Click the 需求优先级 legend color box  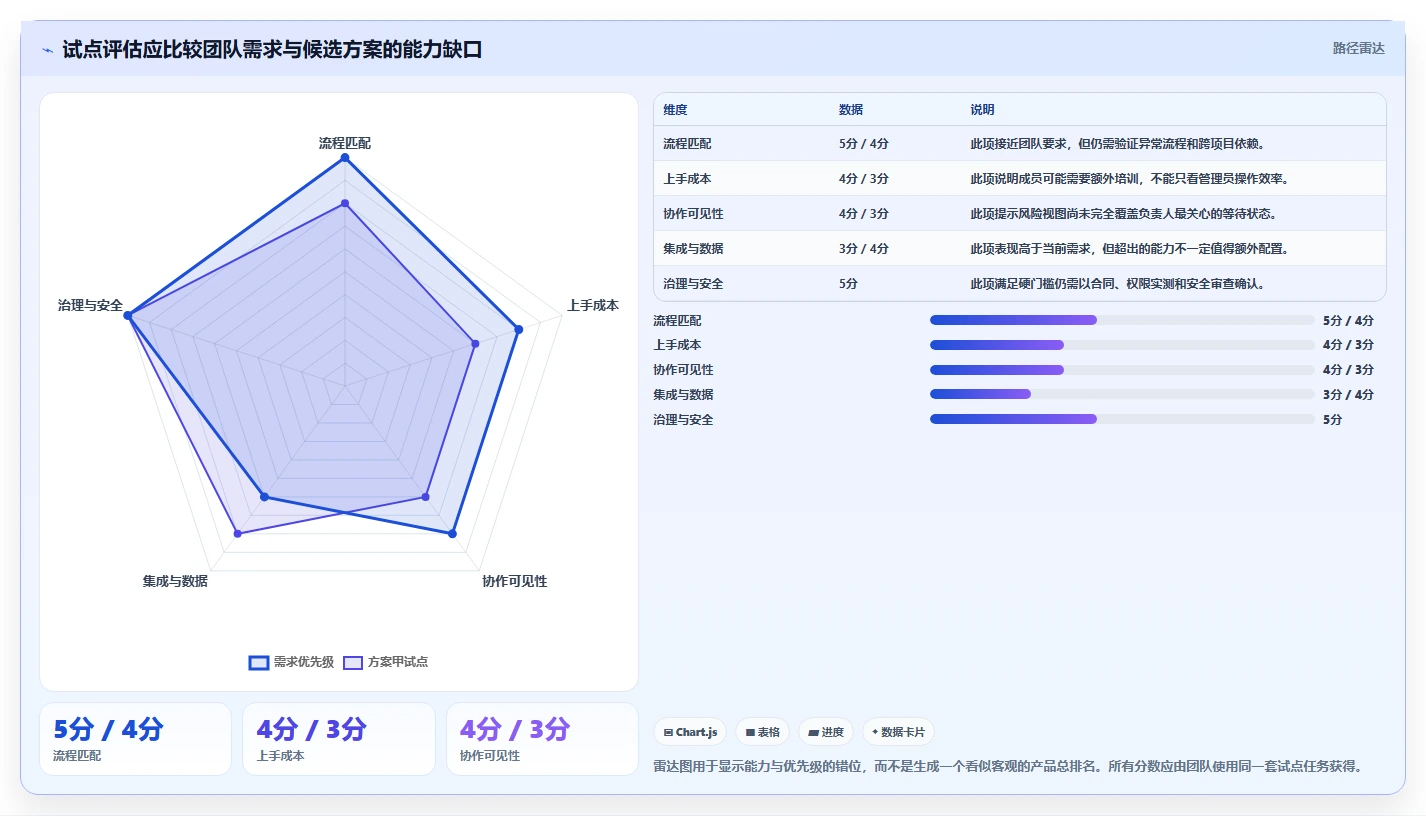(259, 662)
